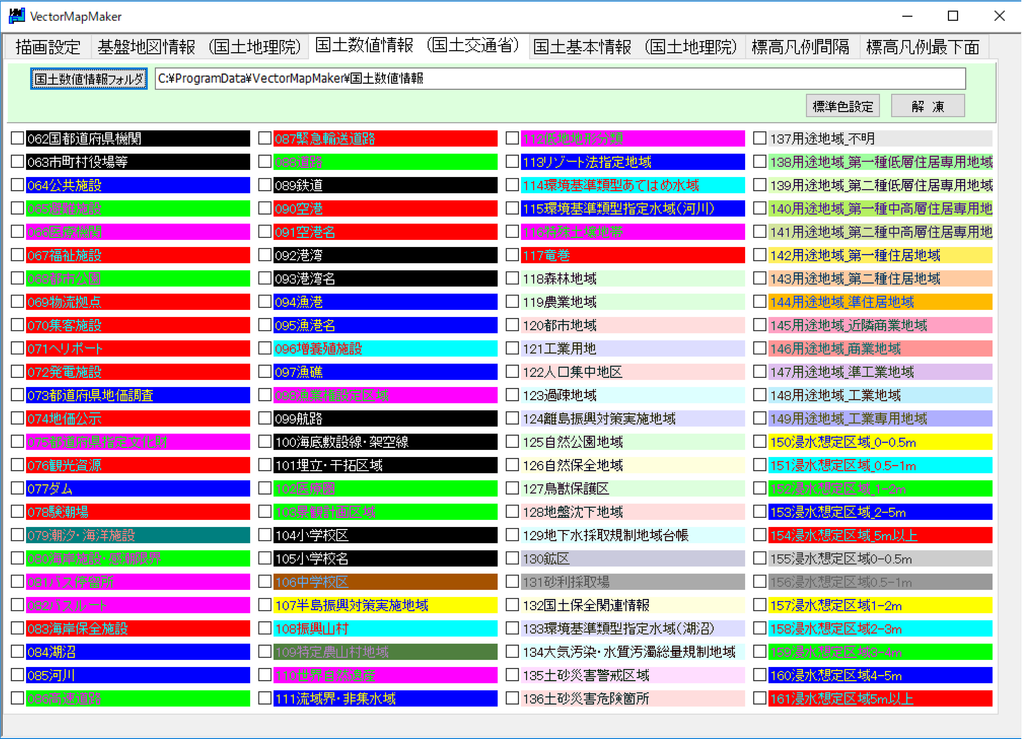
Task: Switch to the 描画設定 tab
Action: coord(47,47)
